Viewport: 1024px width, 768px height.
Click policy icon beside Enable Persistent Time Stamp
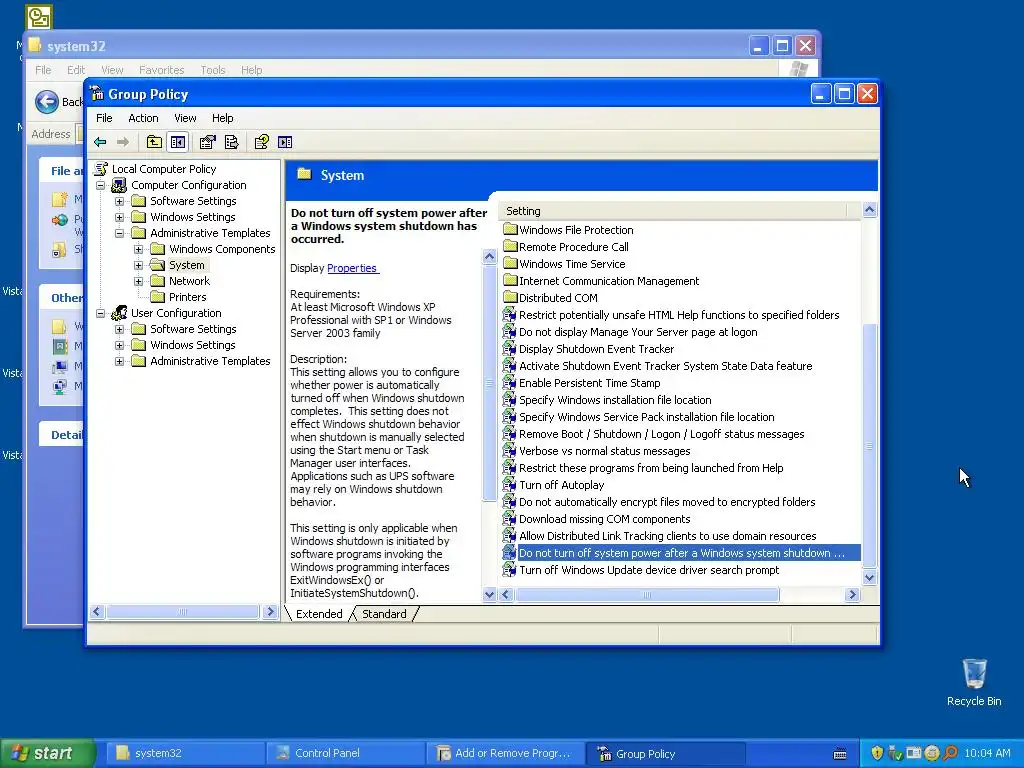509,383
